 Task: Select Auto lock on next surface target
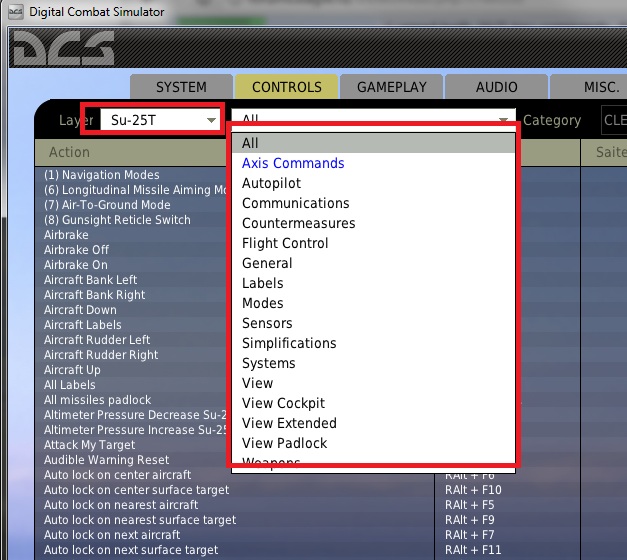(x=131, y=550)
